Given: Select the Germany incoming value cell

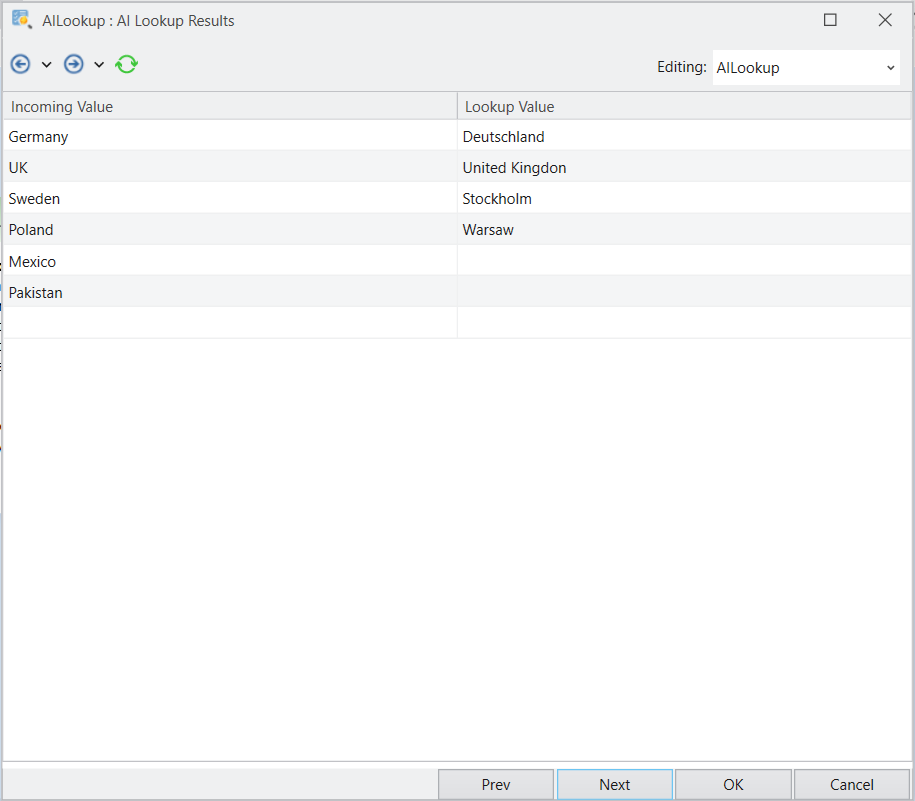Looking at the screenshot, I should point(230,137).
